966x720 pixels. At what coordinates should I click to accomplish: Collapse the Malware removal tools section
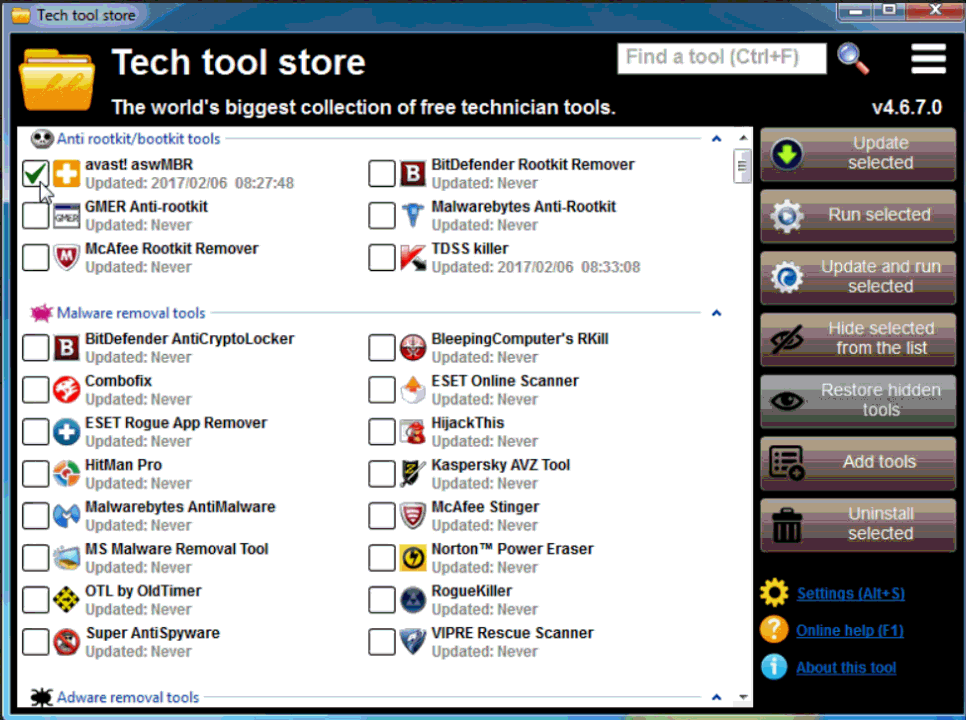716,313
